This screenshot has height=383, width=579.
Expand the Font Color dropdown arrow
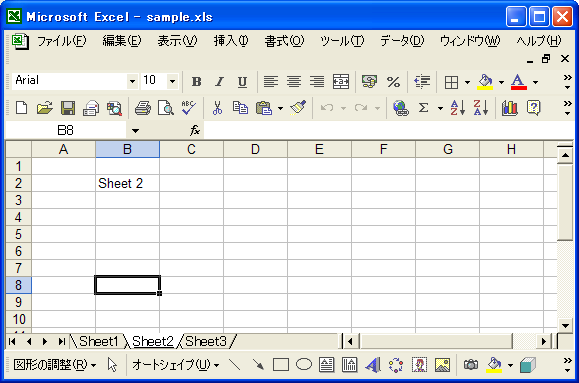pyautogui.click(x=535, y=82)
